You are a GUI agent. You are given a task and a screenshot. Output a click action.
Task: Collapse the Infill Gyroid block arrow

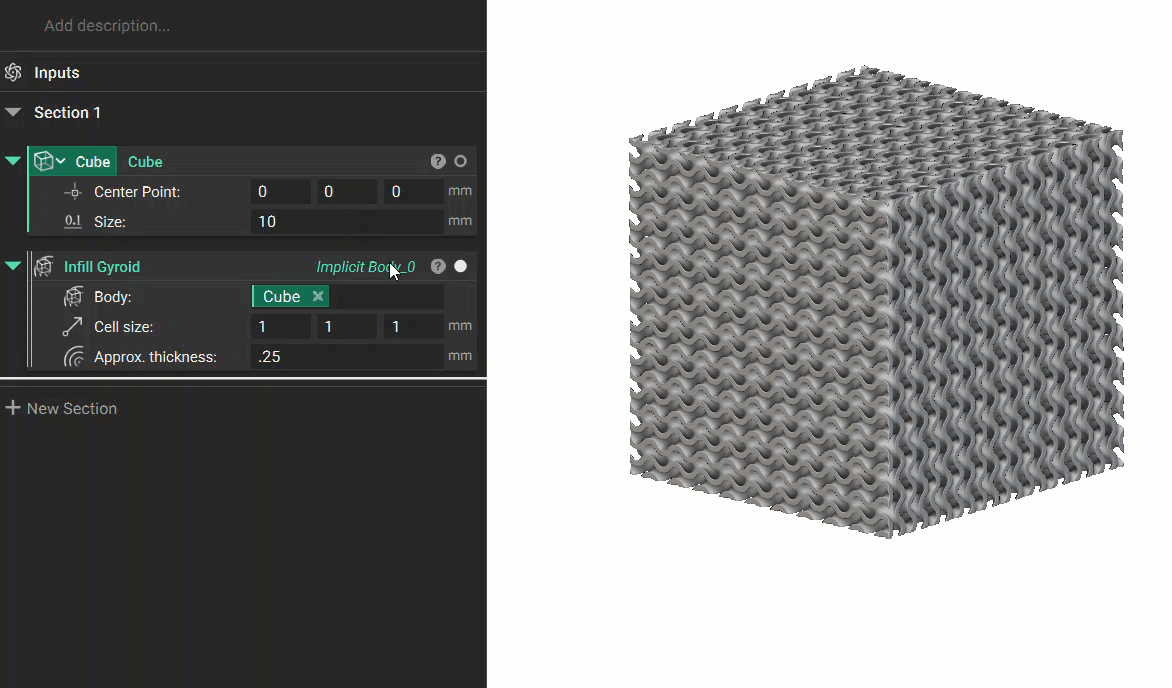(x=13, y=265)
